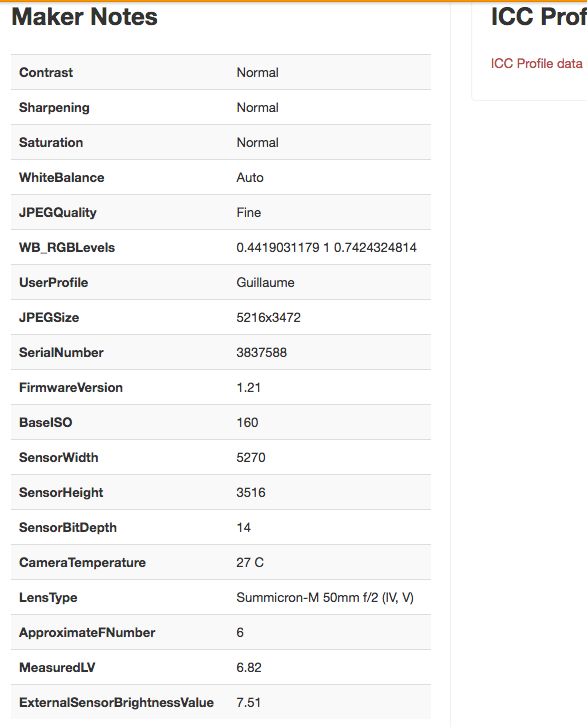The height and width of the screenshot is (727, 587).
Task: Click the LensType Summicron-M 50mm value
Action: click(325, 598)
